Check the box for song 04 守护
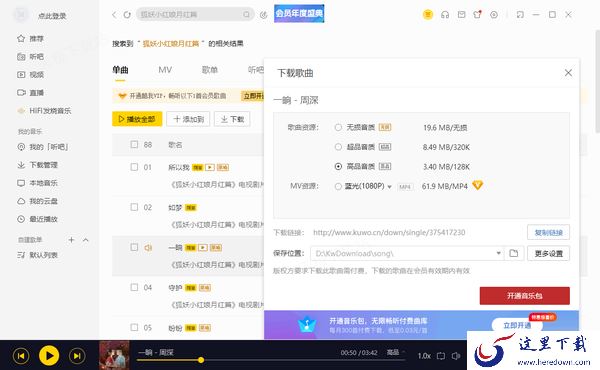Image resolution: width=600 pixels, height=370 pixels. point(134,287)
